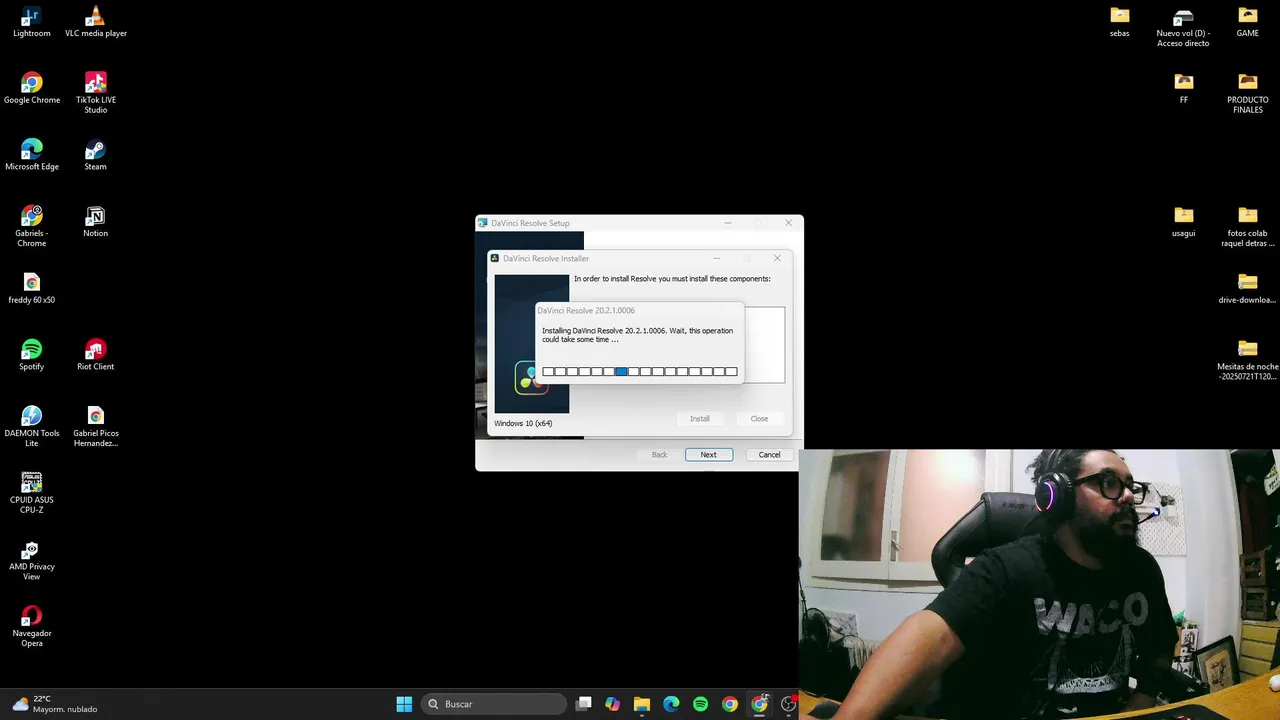
Task: Open sebas folder on desktop
Action: pyautogui.click(x=1119, y=22)
